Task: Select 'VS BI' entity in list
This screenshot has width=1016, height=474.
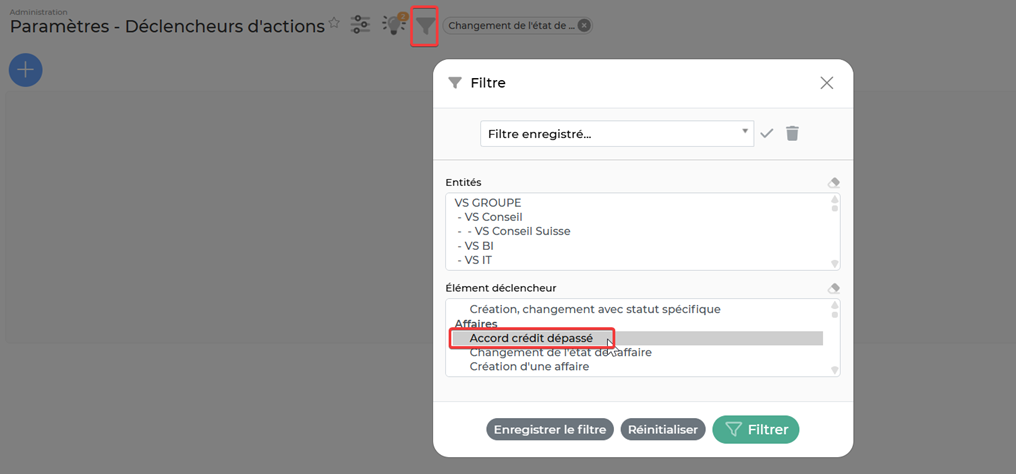Action: [x=479, y=246]
